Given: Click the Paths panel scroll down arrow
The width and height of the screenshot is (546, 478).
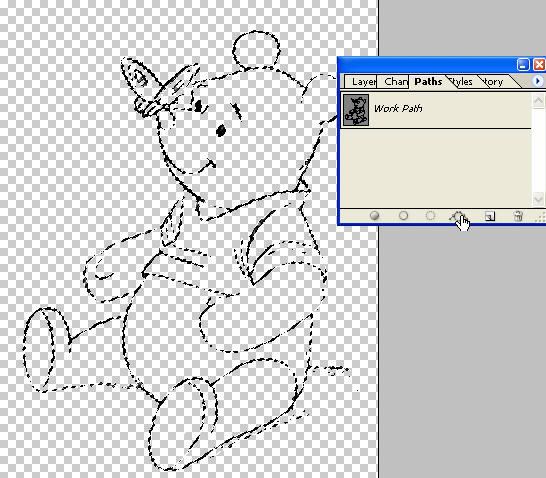Looking at the screenshot, I should coord(538,199).
